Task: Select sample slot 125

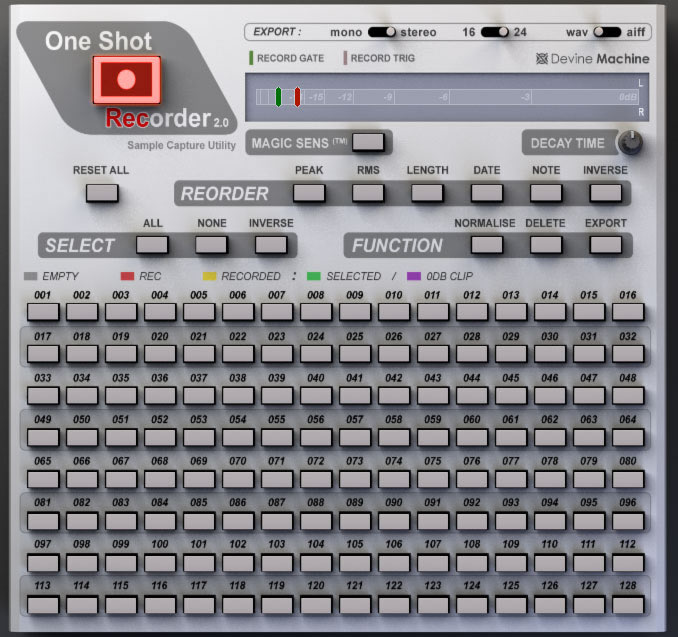Action: [511, 604]
